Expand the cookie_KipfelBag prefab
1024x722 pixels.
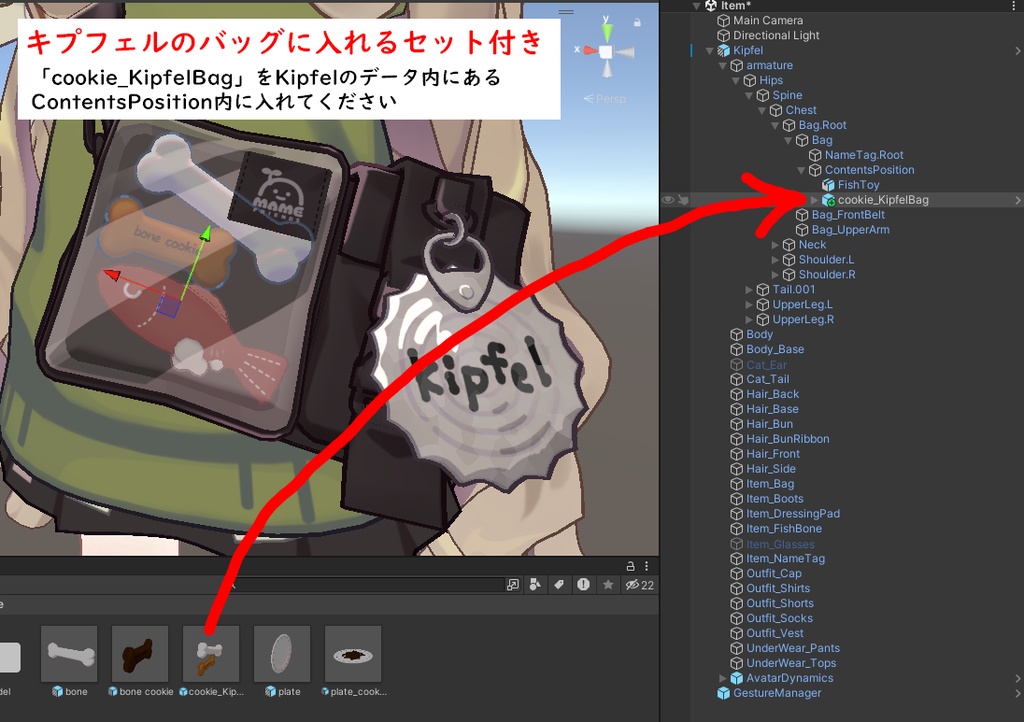click(814, 200)
